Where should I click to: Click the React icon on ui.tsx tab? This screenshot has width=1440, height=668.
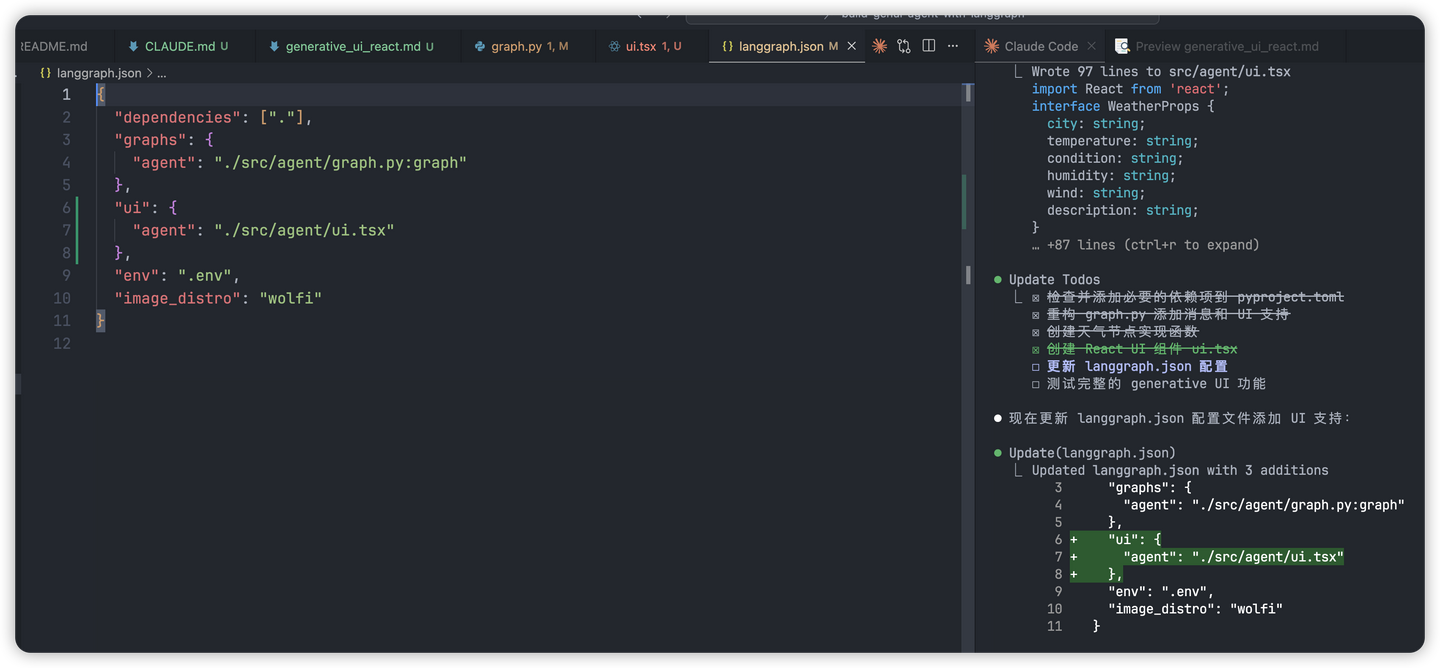pyautogui.click(x=614, y=46)
